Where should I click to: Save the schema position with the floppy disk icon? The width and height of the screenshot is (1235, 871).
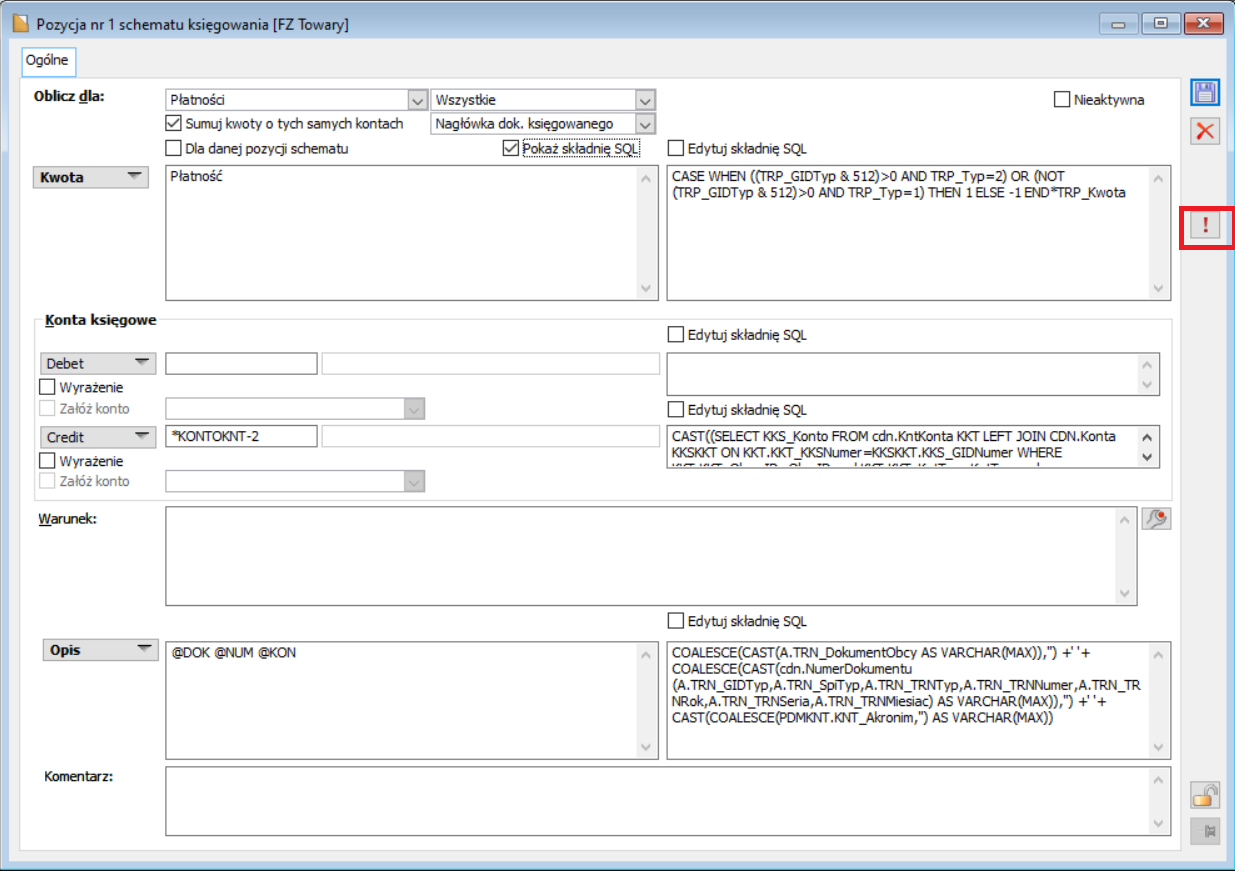(x=1205, y=93)
